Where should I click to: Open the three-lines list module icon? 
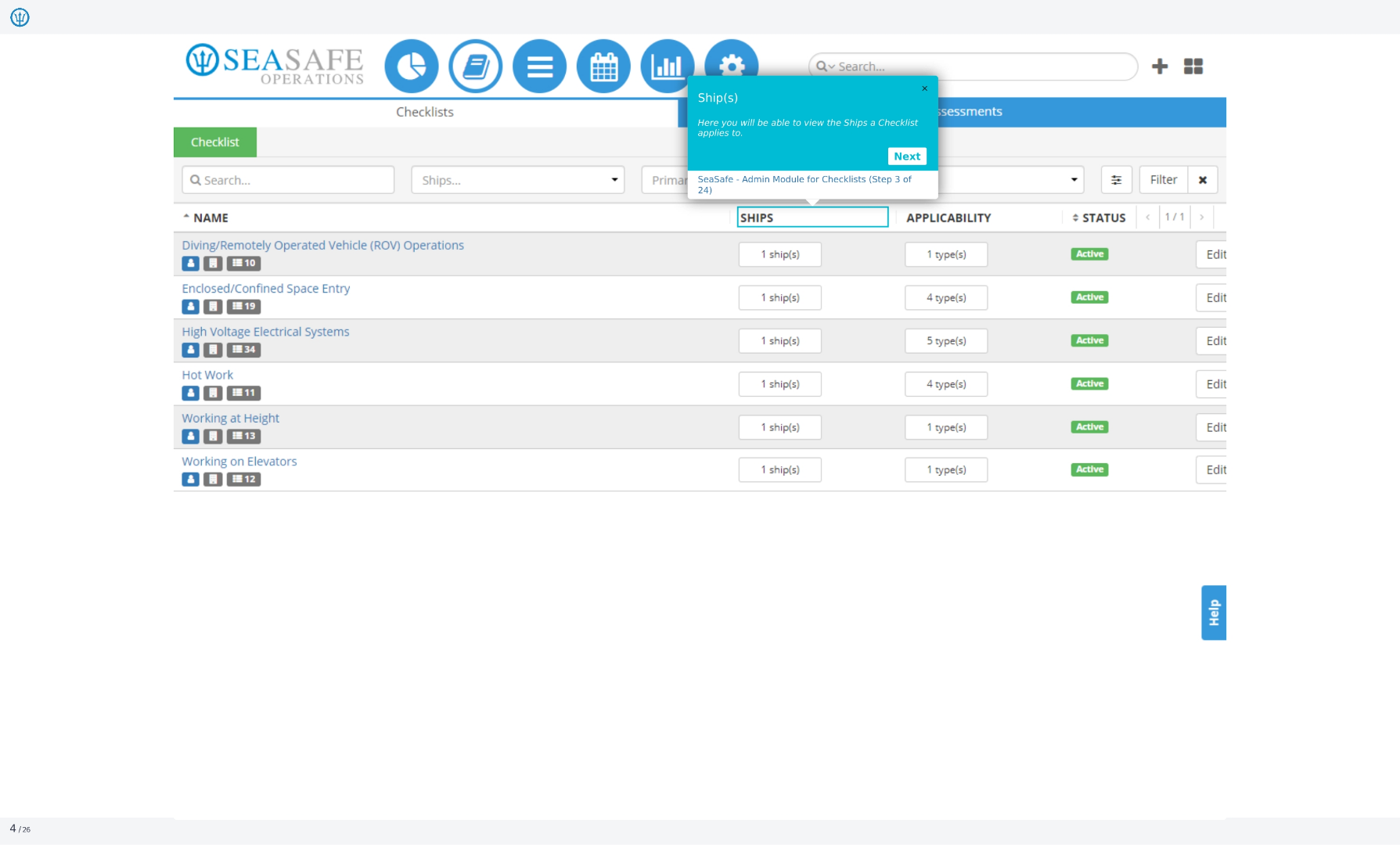pos(540,67)
